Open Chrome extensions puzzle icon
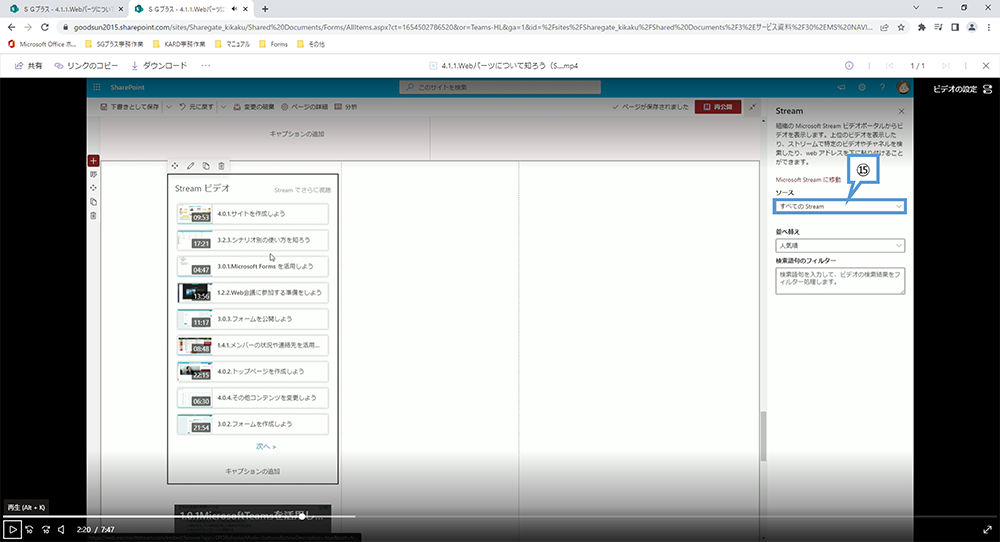 click(x=922, y=27)
